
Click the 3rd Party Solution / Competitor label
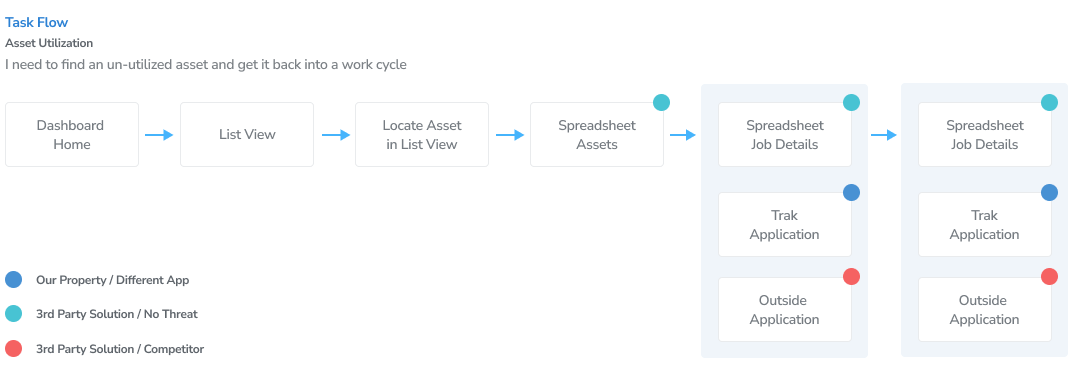120,349
